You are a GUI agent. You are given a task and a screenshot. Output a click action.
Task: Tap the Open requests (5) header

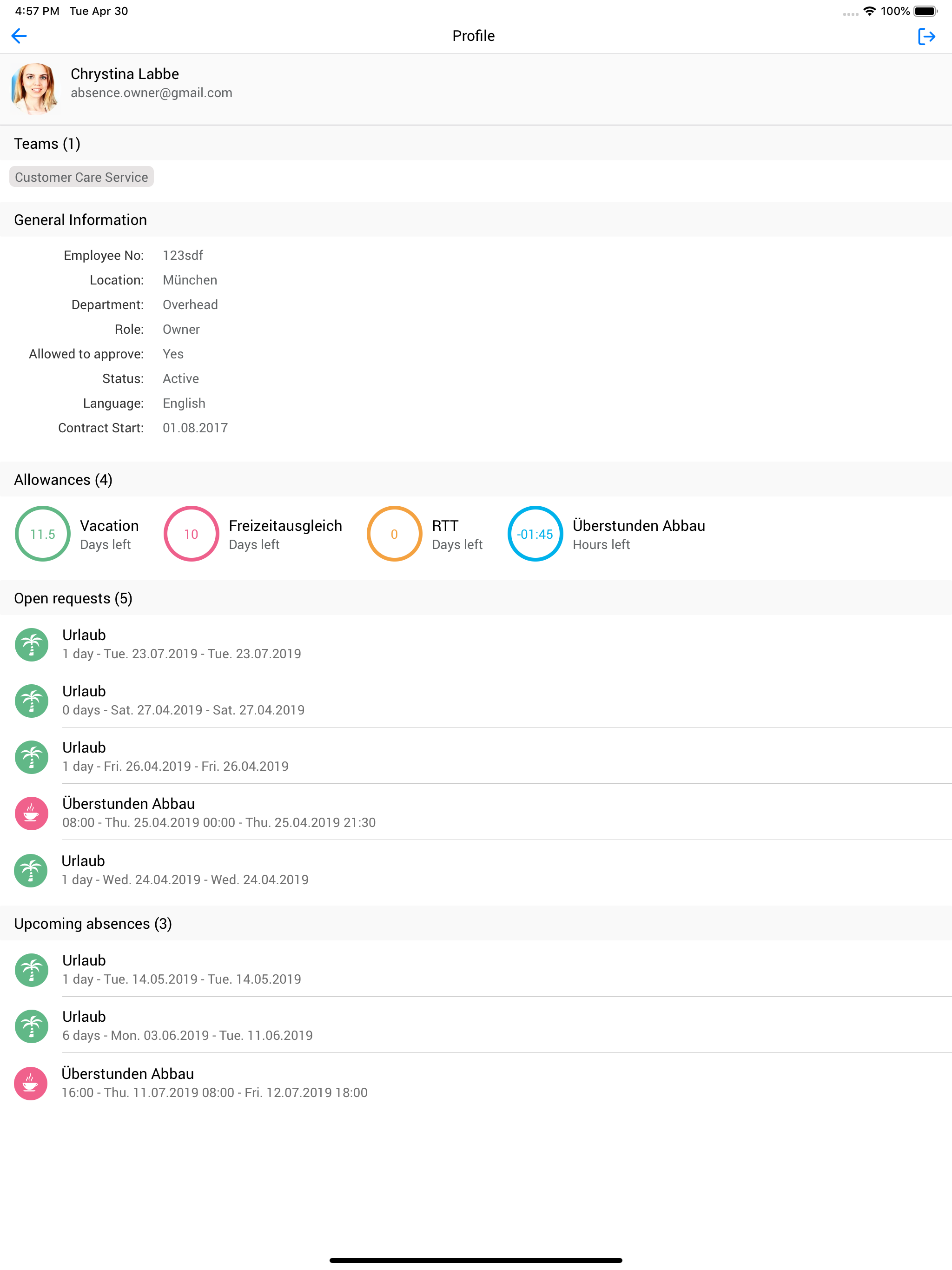pyautogui.click(x=476, y=598)
